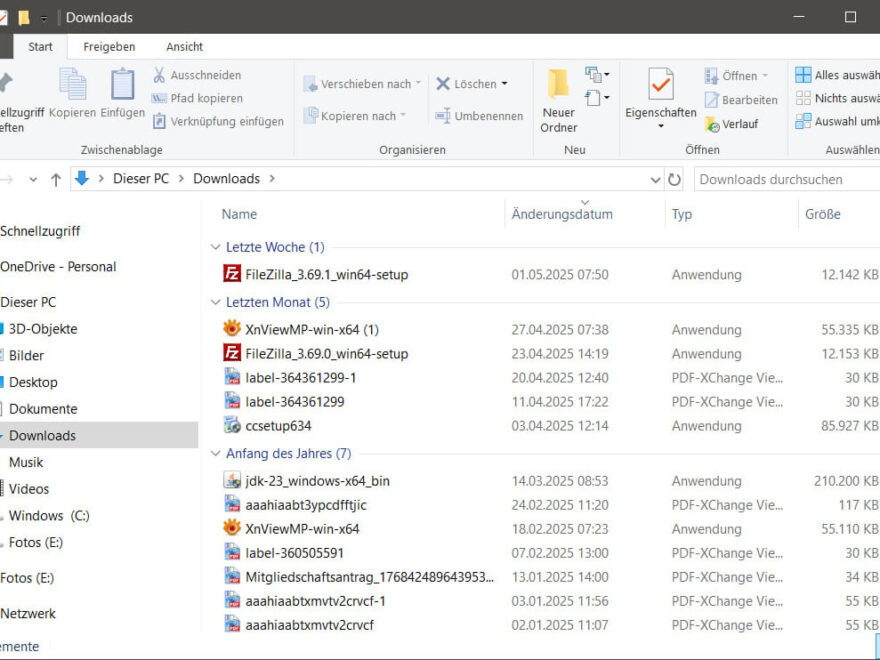
Task: Click PDF icon of label-364361299-1
Action: [232, 377]
